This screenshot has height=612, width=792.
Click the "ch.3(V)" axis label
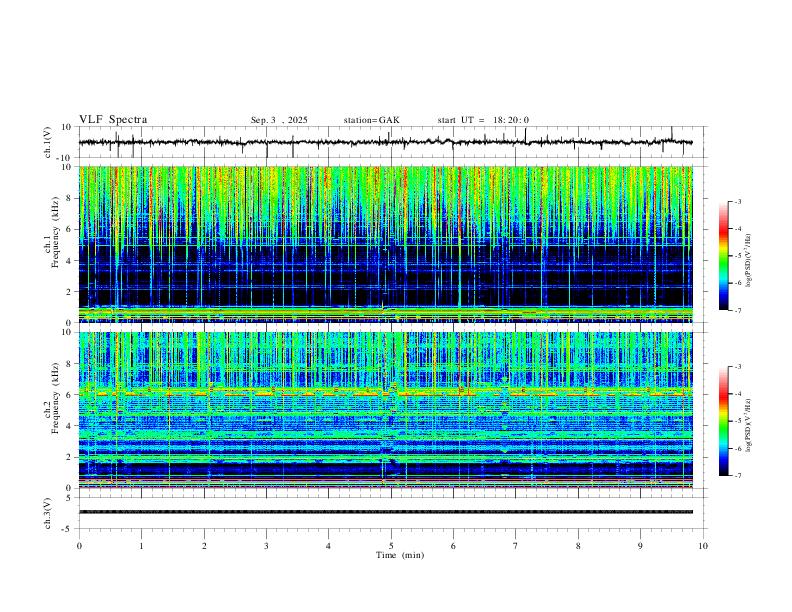pyautogui.click(x=48, y=514)
